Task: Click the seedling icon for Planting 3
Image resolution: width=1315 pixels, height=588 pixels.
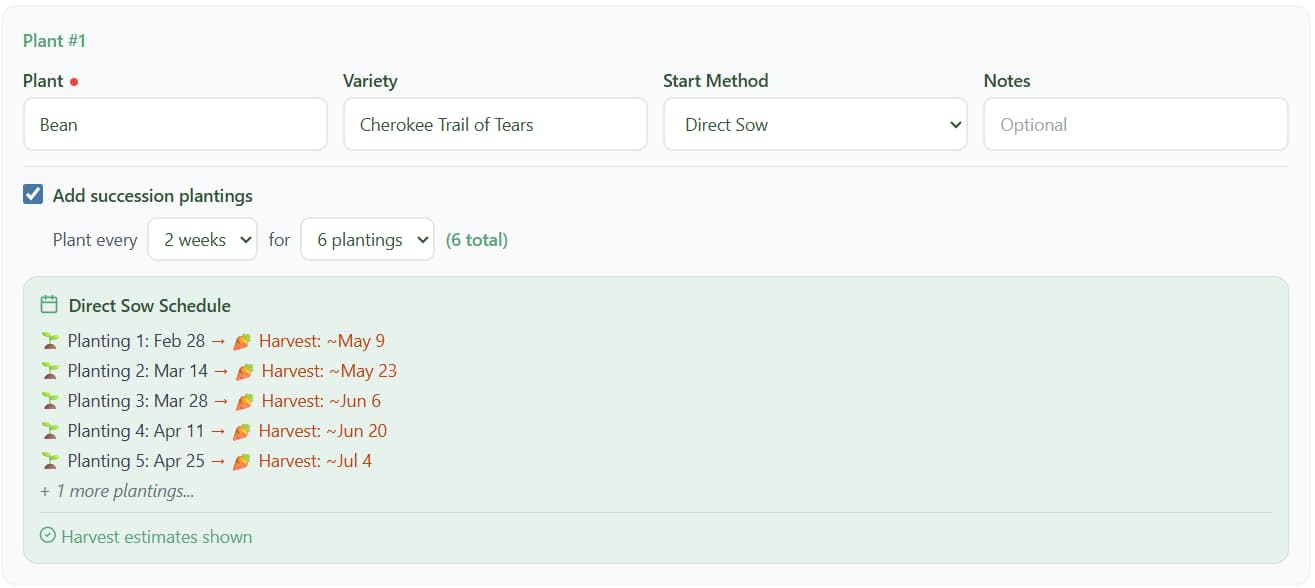Action: coord(49,400)
